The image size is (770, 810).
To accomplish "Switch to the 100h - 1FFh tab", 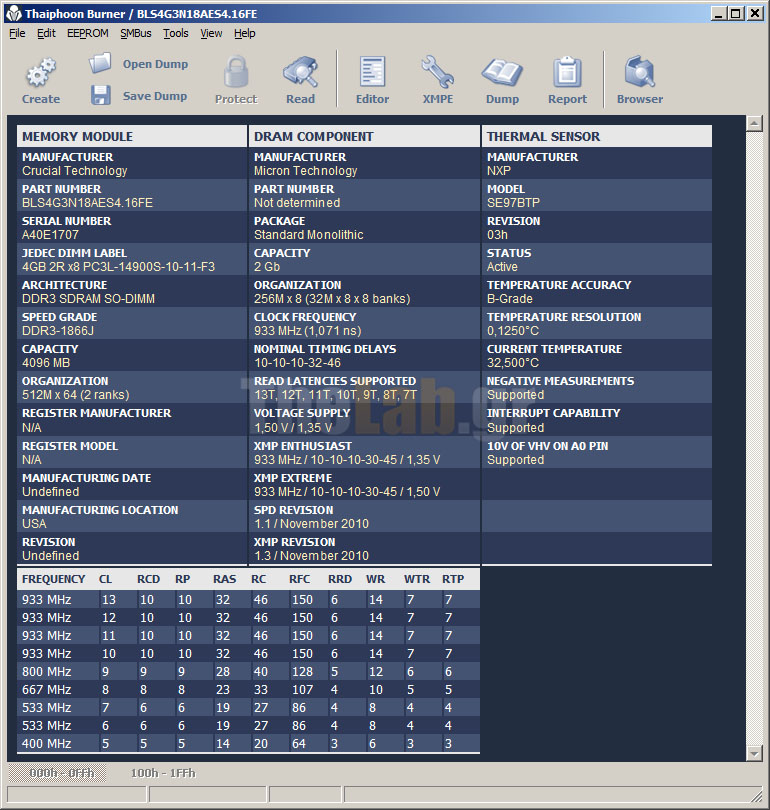I will [x=163, y=773].
